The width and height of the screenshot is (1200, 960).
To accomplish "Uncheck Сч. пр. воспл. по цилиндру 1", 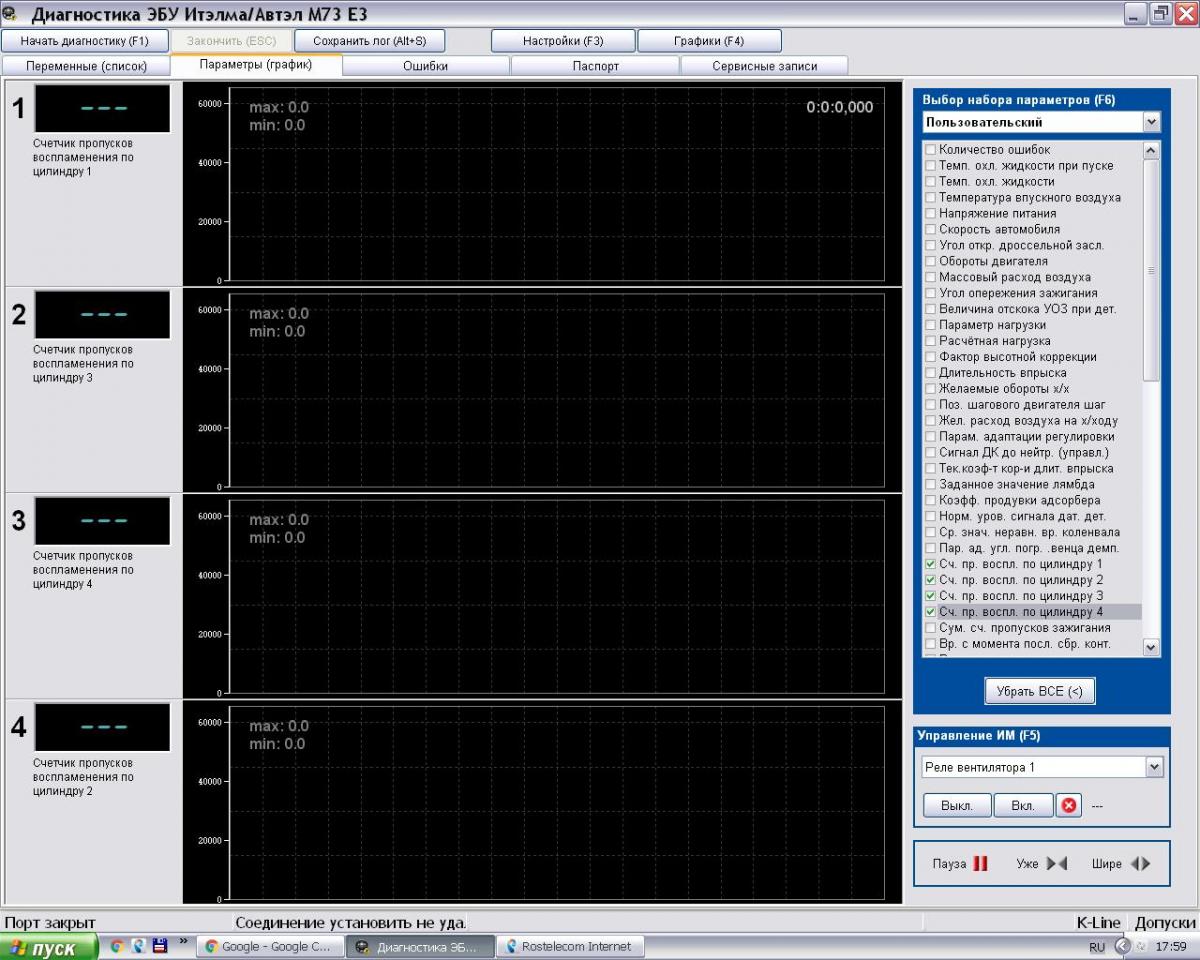I will (931, 564).
